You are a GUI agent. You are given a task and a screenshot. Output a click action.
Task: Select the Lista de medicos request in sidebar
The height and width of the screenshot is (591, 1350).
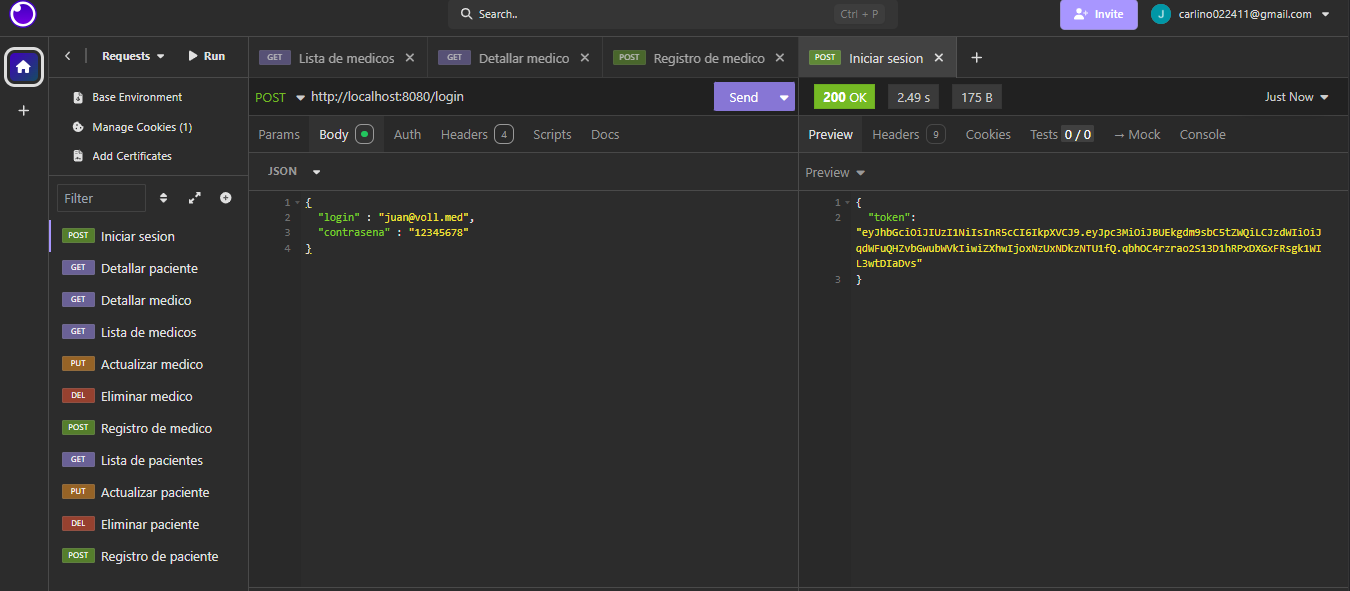(148, 332)
